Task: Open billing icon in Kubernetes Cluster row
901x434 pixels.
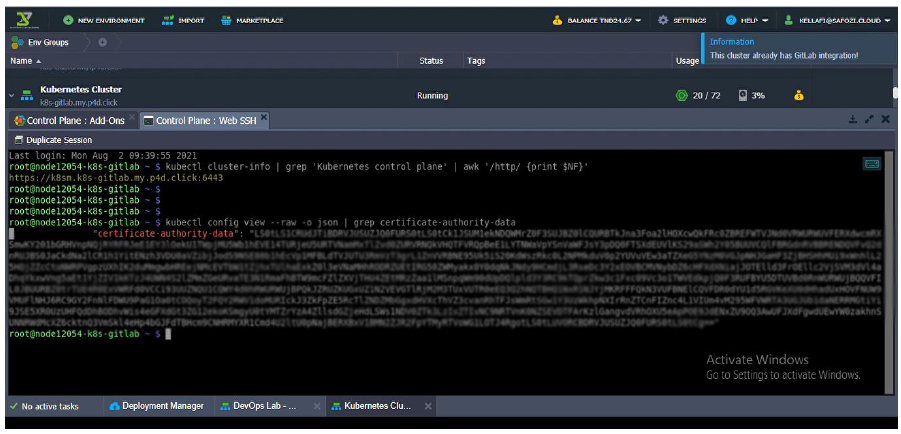Action: pyautogui.click(x=799, y=96)
